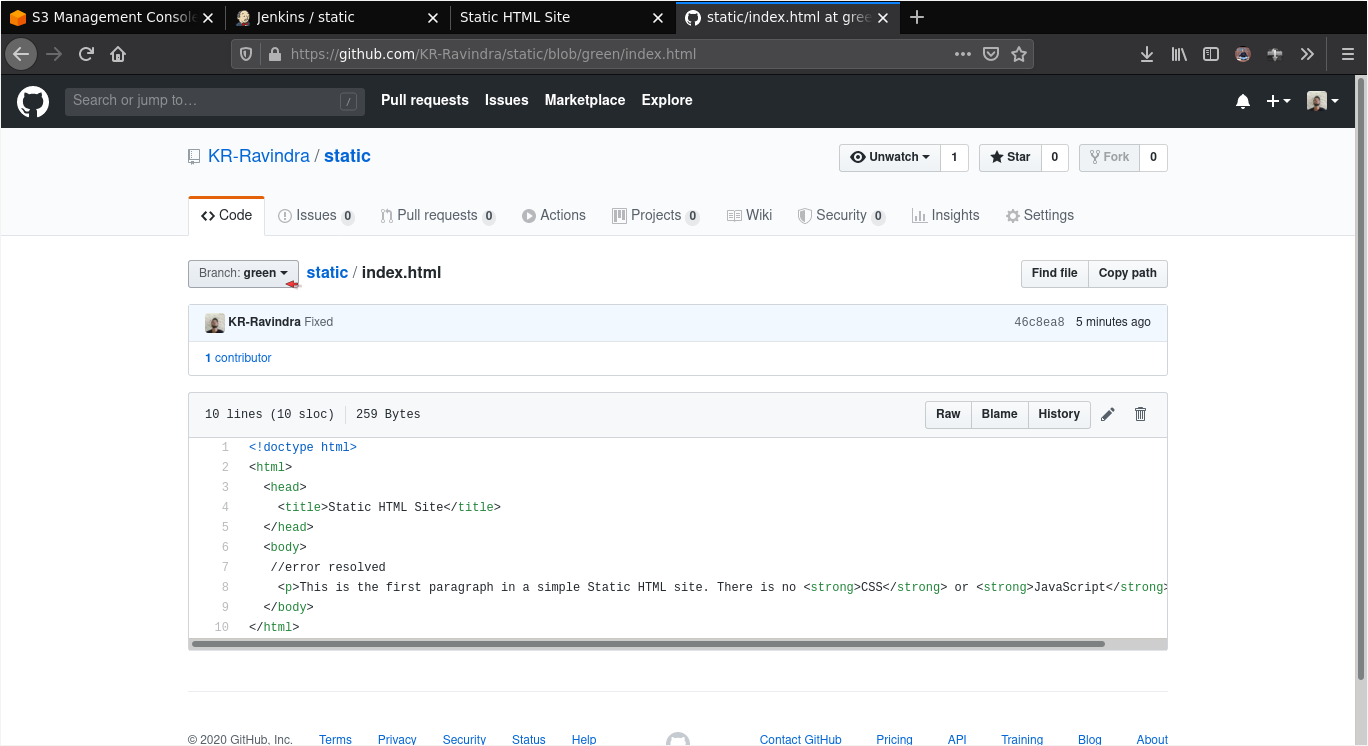The image size is (1368, 746).
Task: Open the Blame view
Action: coord(999,414)
